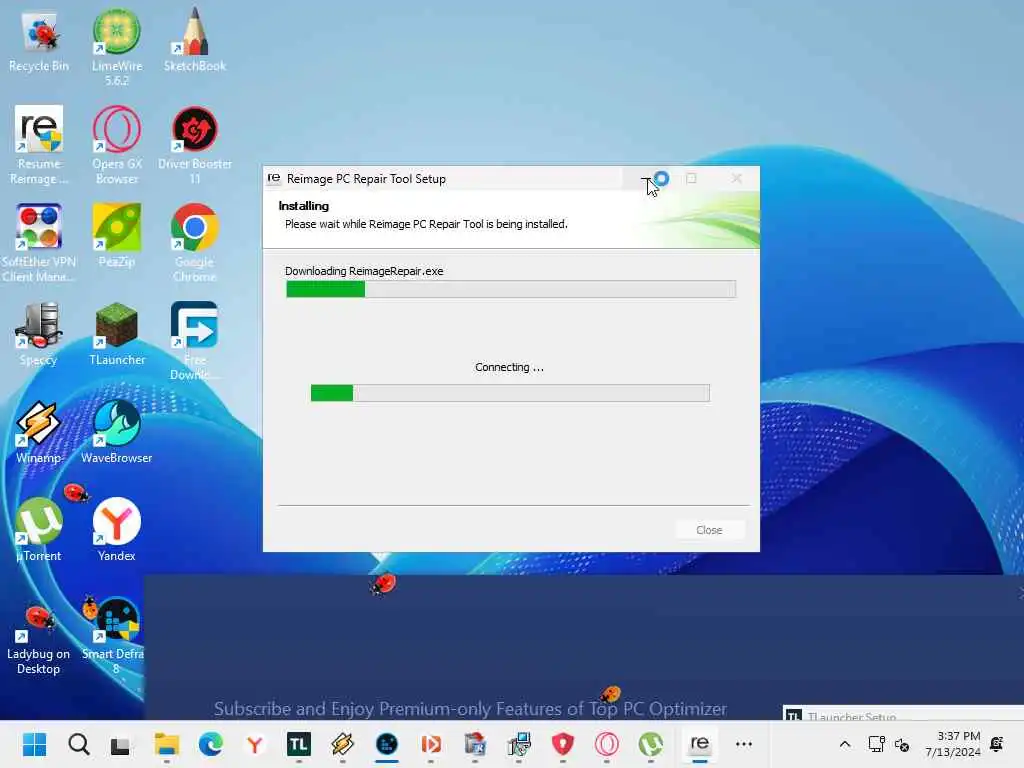Select the Driver Booster 11 desktop icon
Viewport: 1024px width, 768px height.
point(195,145)
